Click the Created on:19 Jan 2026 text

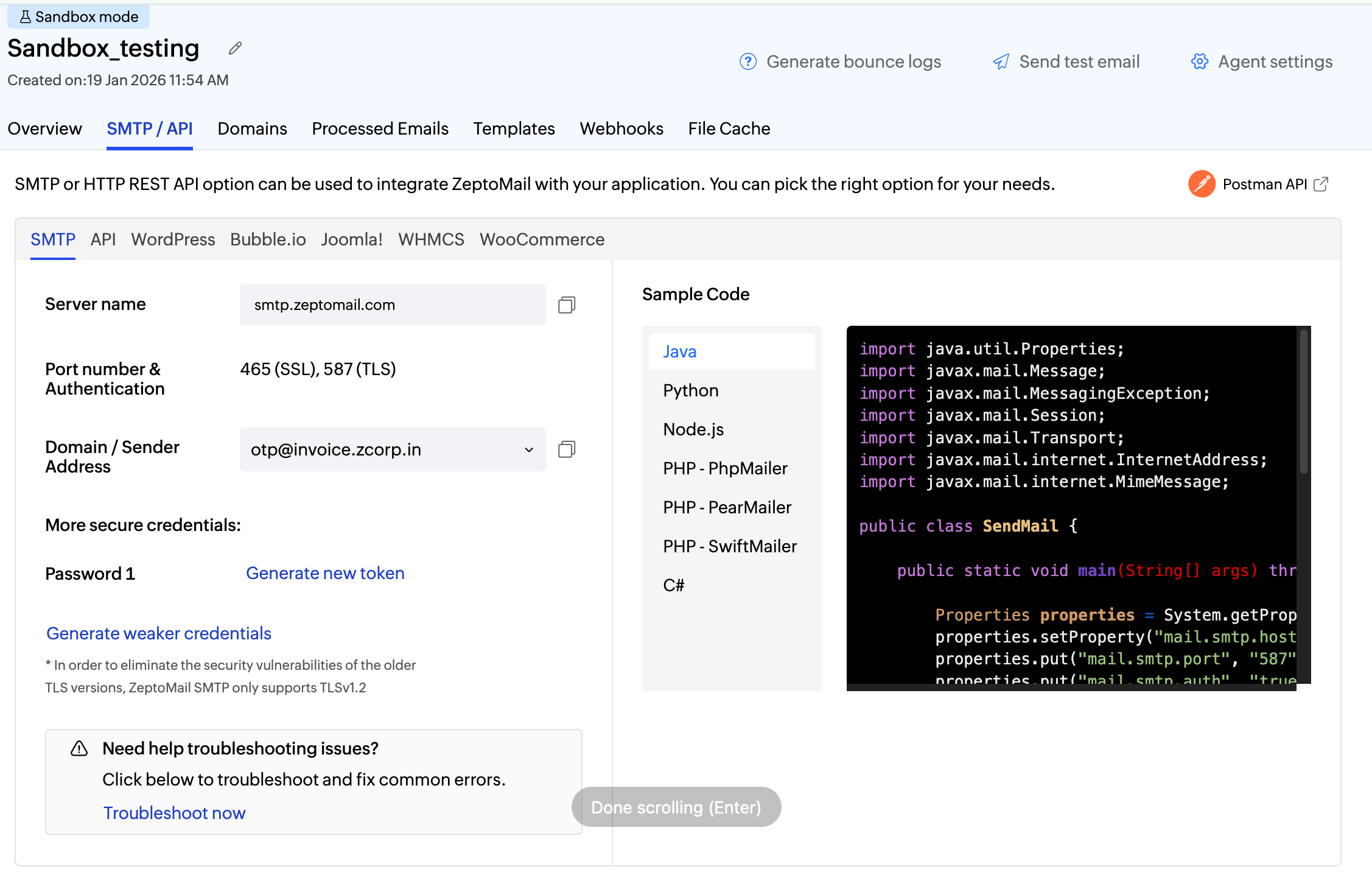pos(118,80)
